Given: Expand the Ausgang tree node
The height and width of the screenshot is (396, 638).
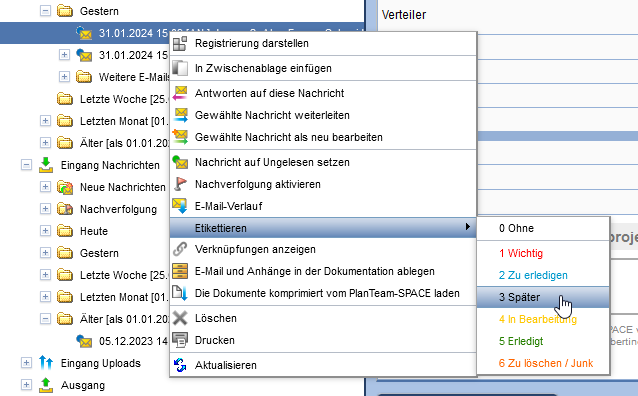Looking at the screenshot, I should [26, 385].
